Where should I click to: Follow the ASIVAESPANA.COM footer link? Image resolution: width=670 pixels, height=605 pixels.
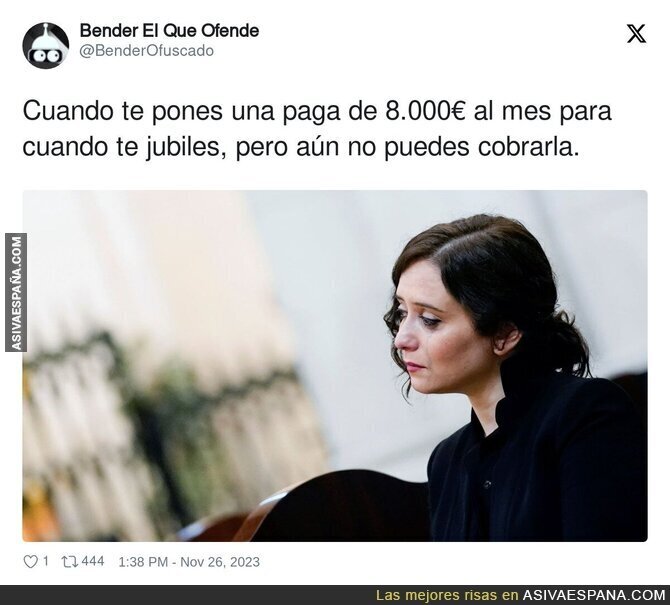pyautogui.click(x=594, y=595)
